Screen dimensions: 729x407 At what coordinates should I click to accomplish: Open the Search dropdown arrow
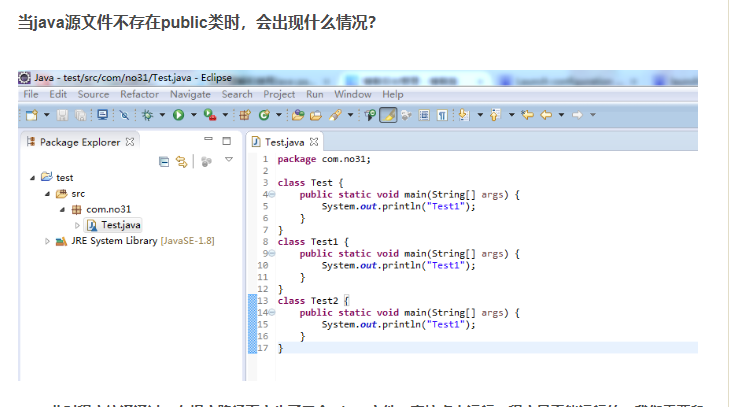[x=351, y=115]
